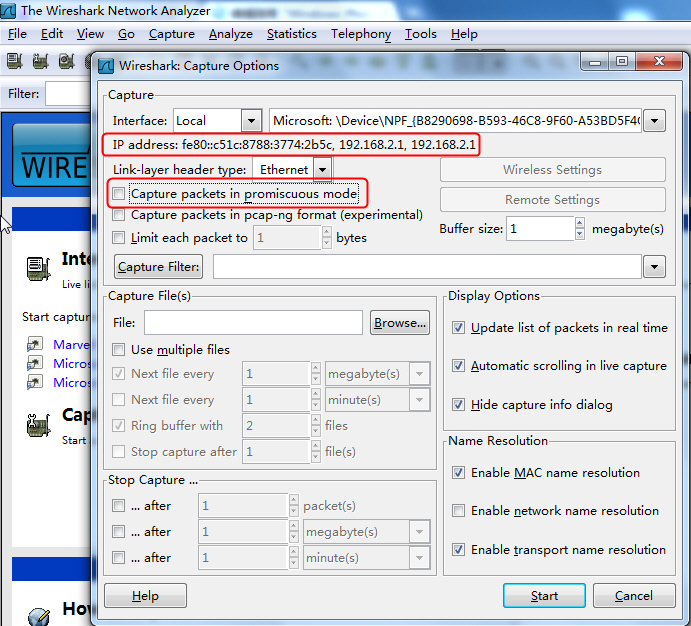This screenshot has height=626, width=691.
Task: Click the Wireshark icon in Capture Options title bar
Action: click(x=106, y=66)
